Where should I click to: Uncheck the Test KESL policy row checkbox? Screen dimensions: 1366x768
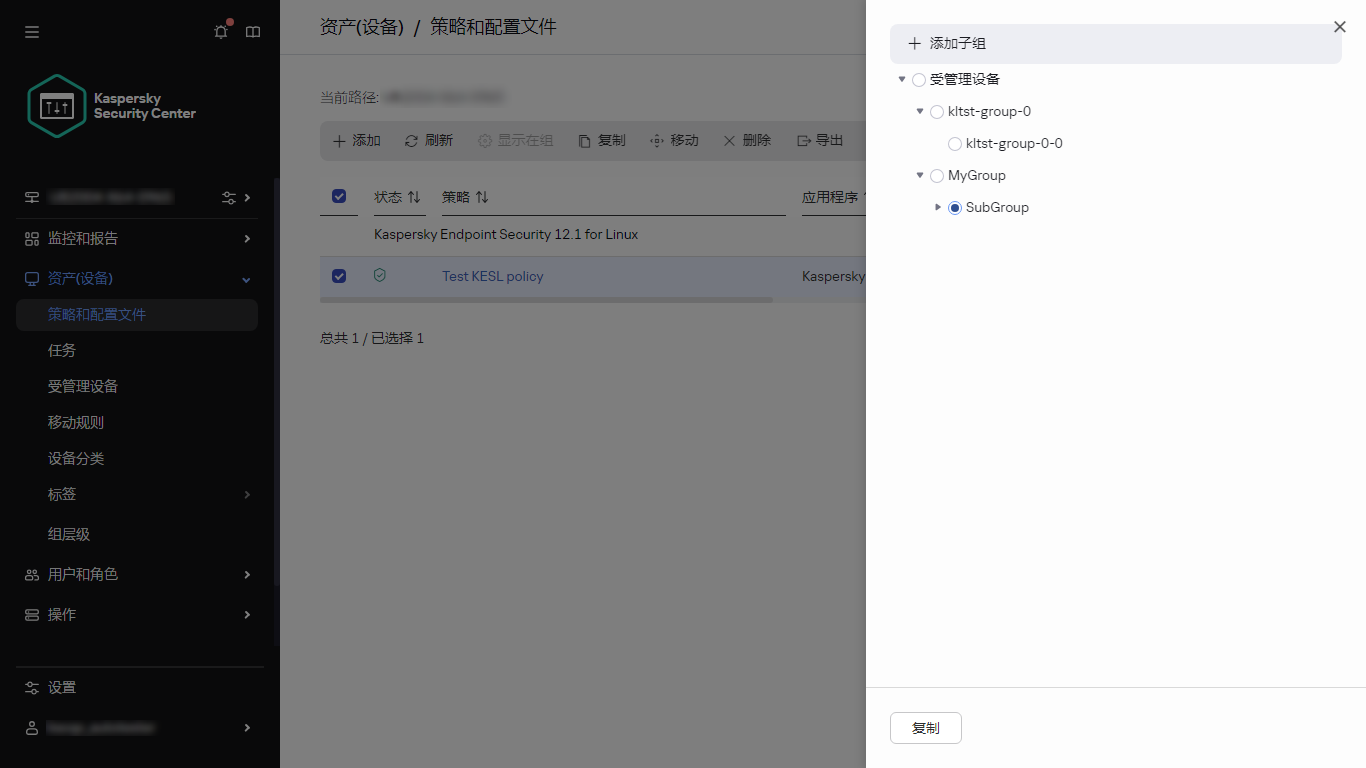click(339, 276)
